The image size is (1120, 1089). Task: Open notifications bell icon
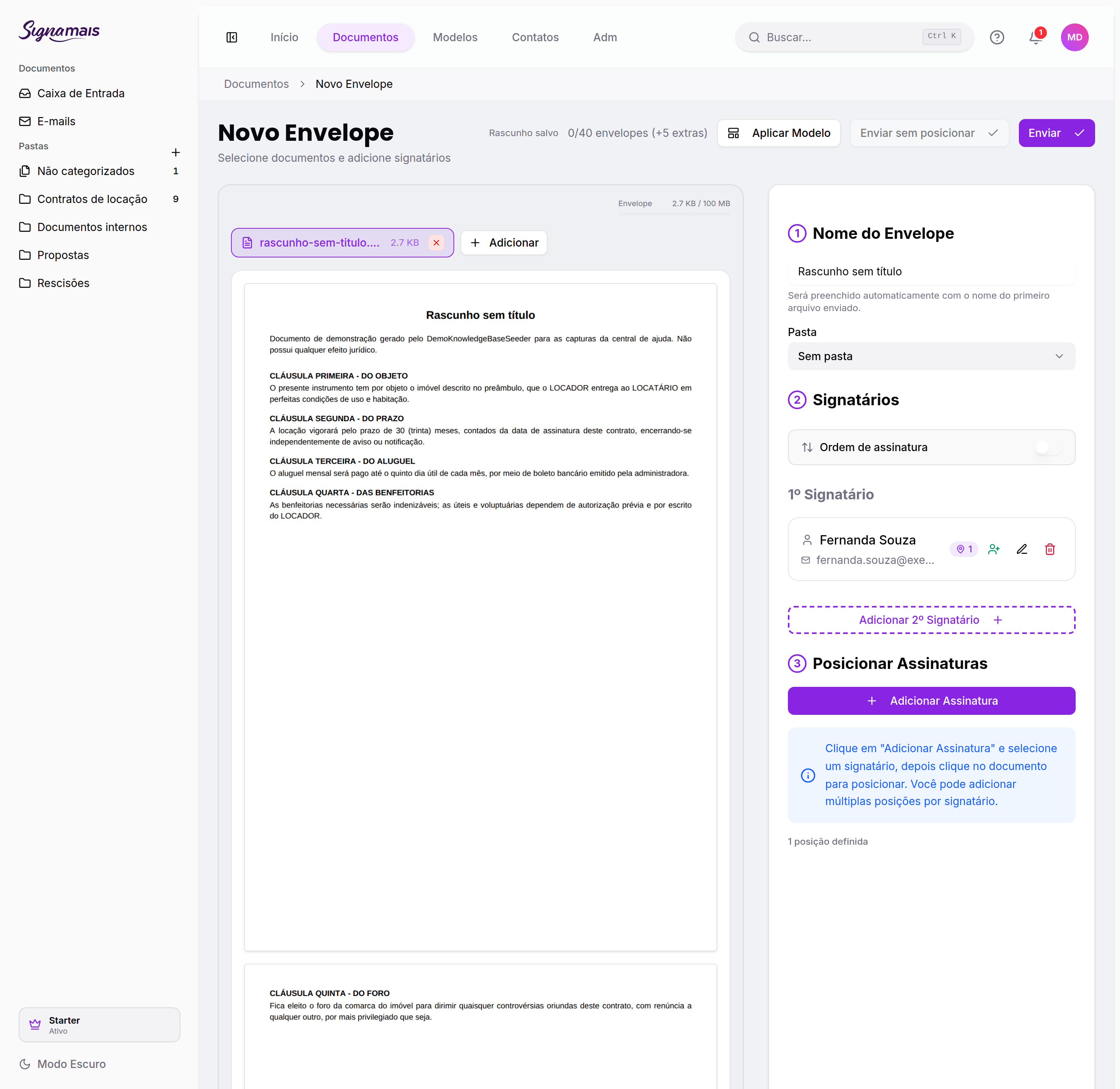[1035, 37]
